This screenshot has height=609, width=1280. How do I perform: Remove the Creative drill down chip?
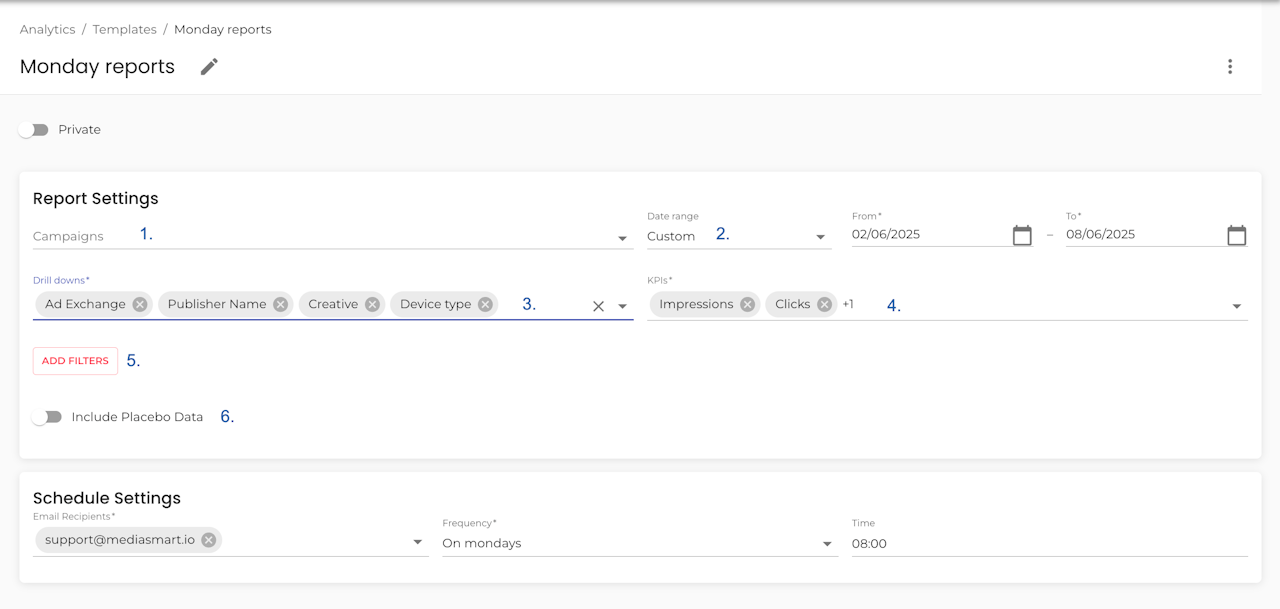tap(372, 305)
